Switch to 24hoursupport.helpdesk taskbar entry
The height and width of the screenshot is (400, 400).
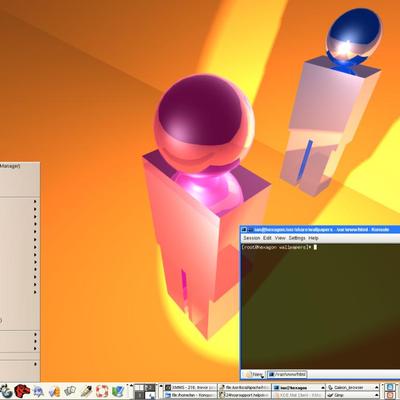click(244, 395)
